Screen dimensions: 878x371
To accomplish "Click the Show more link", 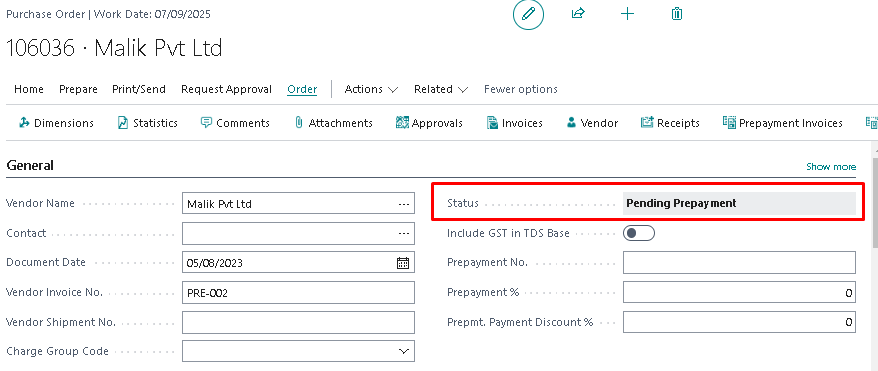I will (831, 167).
